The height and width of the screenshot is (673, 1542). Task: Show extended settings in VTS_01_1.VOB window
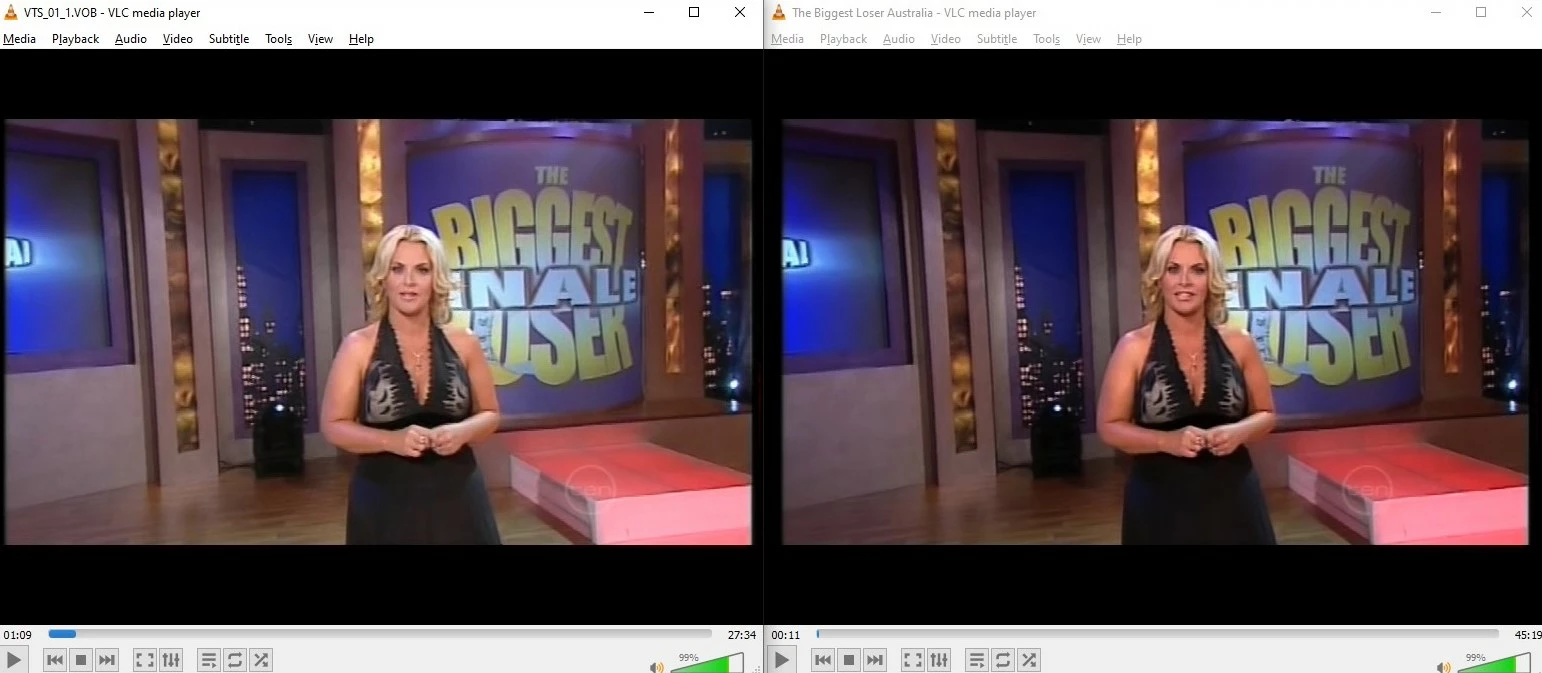pos(171,660)
